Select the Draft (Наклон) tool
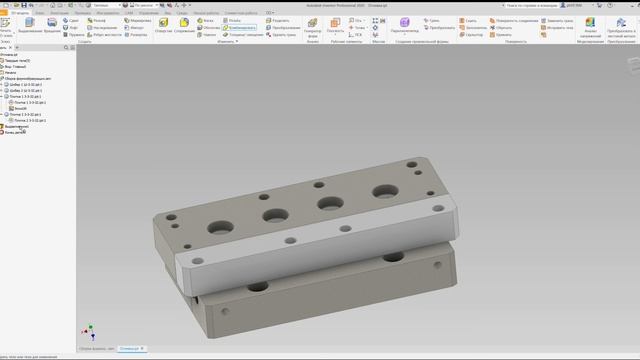This screenshot has height=360, width=640. point(206,35)
